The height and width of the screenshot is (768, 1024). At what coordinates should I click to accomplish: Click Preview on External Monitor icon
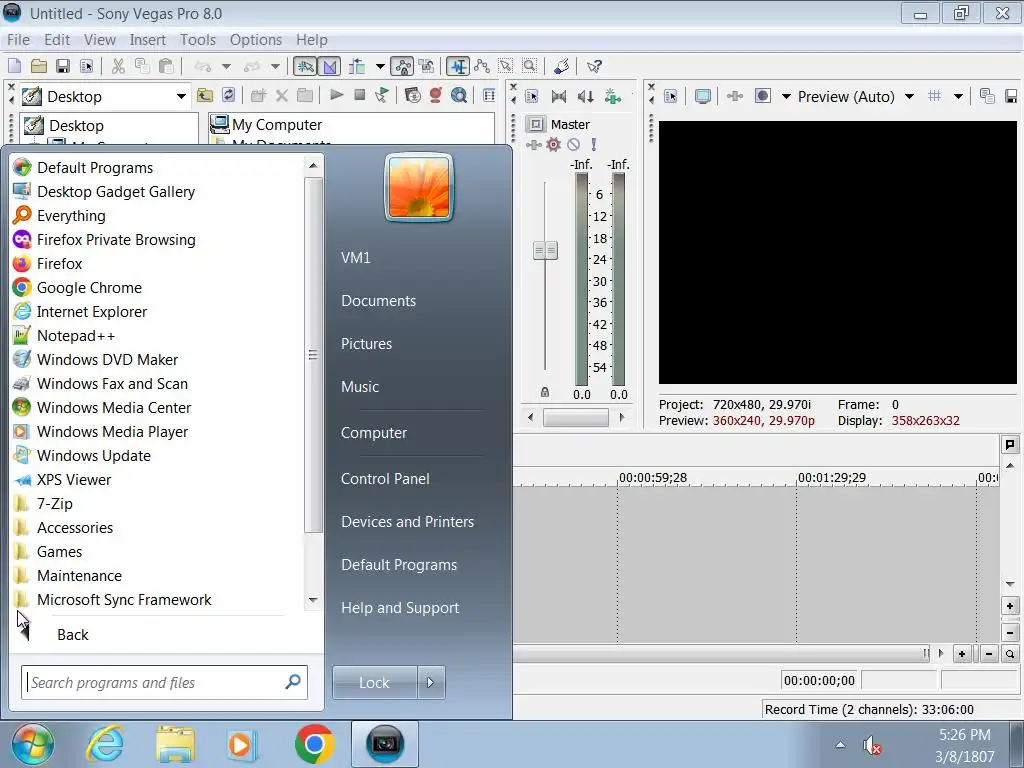703,97
